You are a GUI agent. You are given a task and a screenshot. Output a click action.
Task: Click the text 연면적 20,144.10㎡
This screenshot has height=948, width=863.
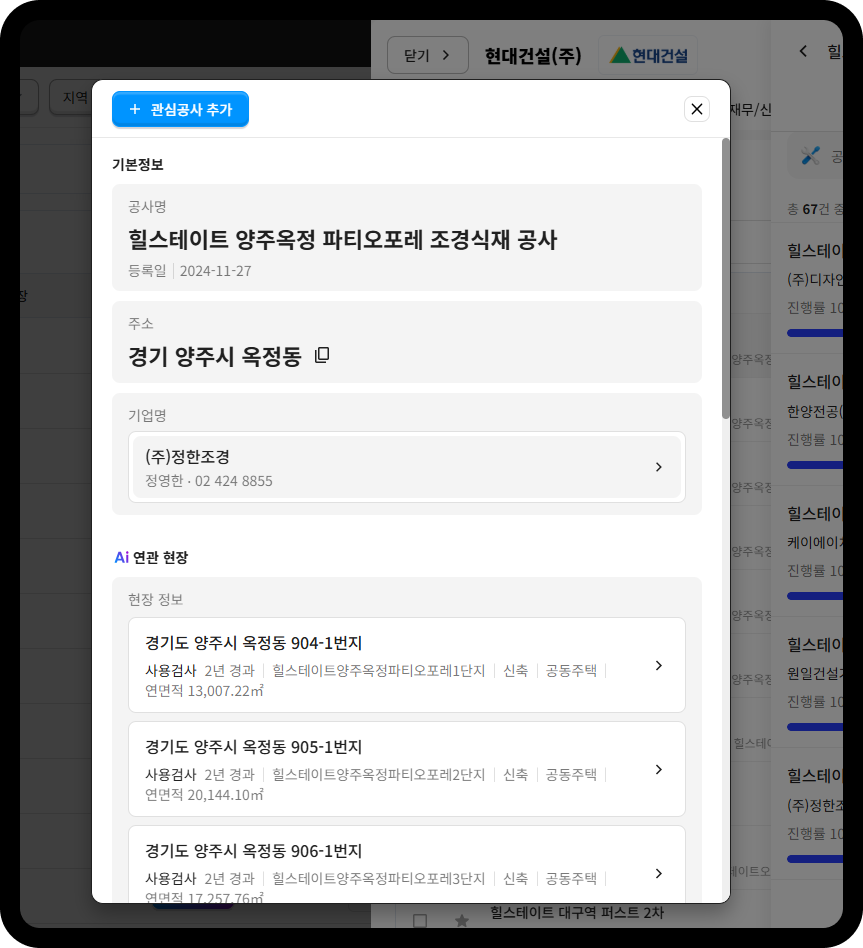click(x=204, y=794)
